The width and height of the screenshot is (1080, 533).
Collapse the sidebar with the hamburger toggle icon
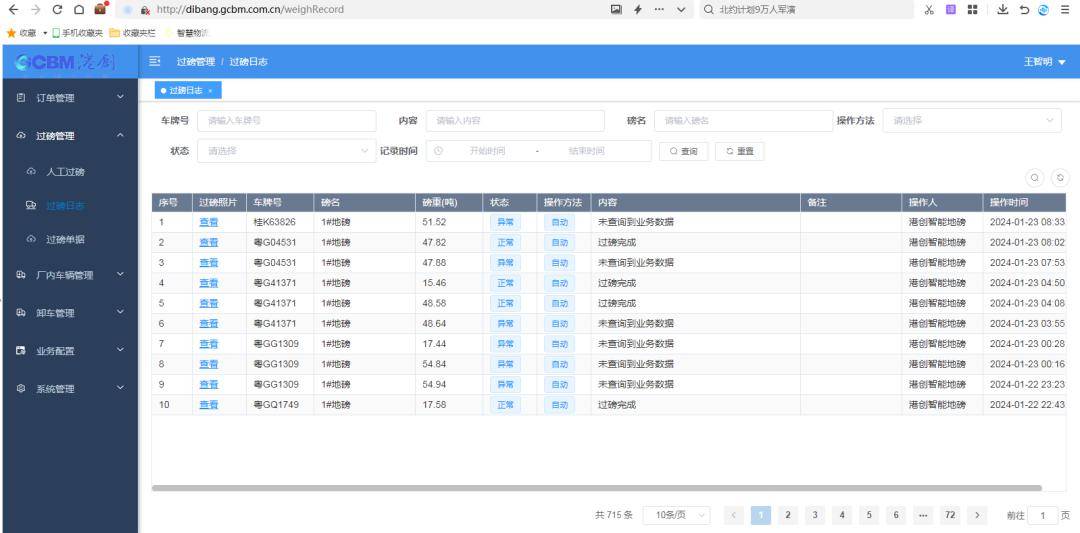click(155, 61)
